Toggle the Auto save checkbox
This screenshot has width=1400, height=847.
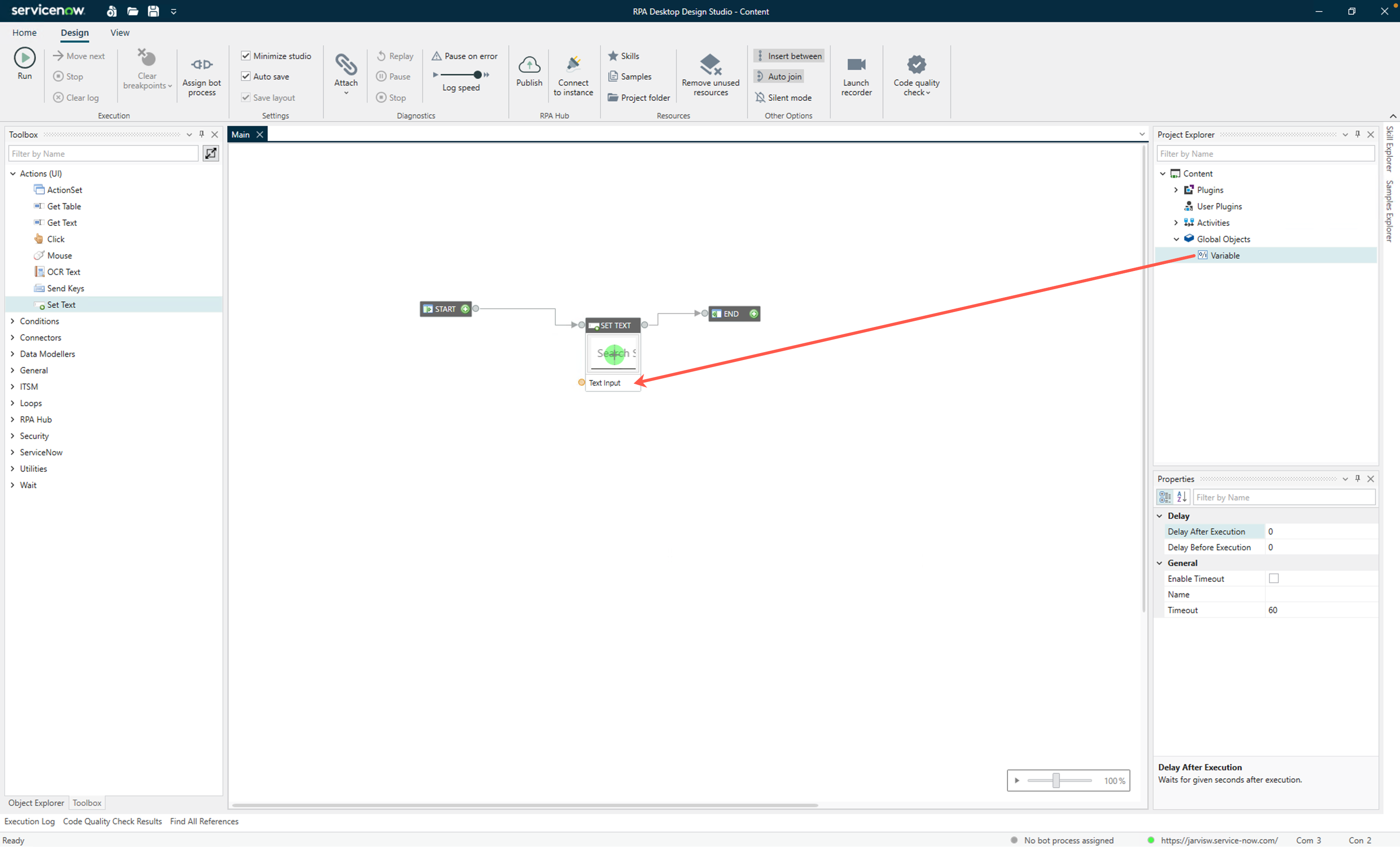point(245,76)
